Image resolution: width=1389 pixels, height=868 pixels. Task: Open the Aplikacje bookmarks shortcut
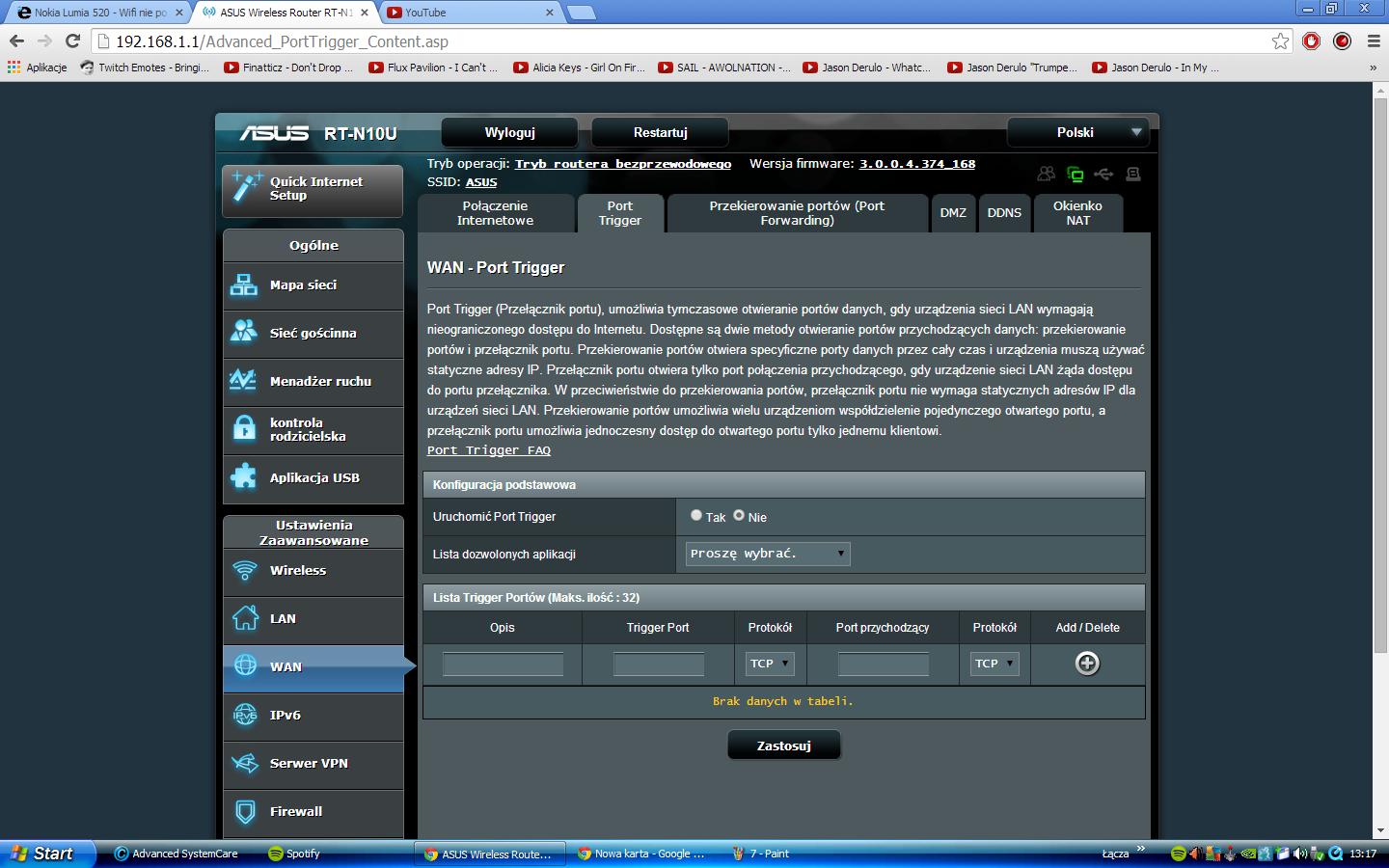point(38,68)
